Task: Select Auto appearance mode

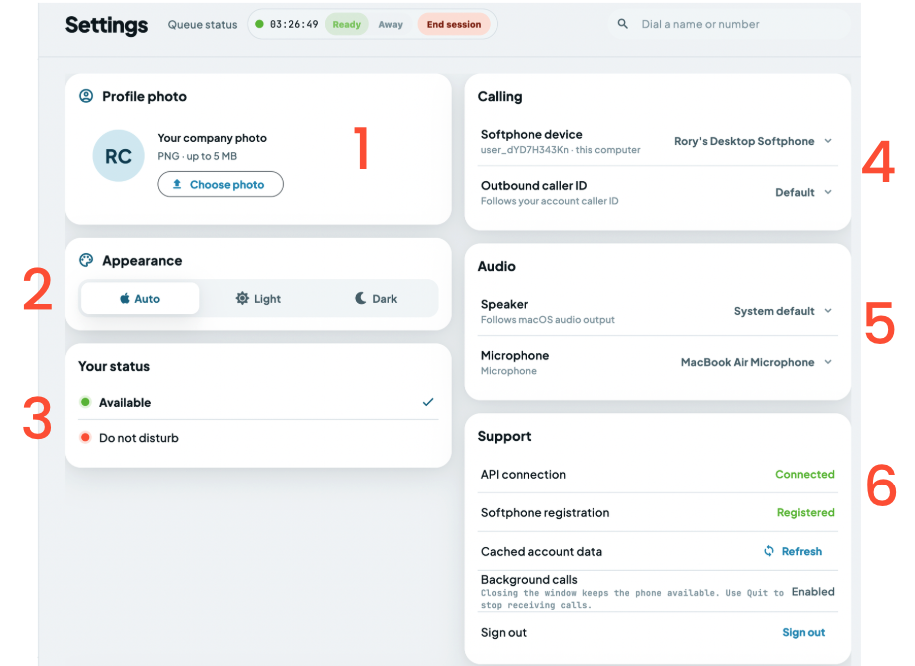Action: pos(140,298)
